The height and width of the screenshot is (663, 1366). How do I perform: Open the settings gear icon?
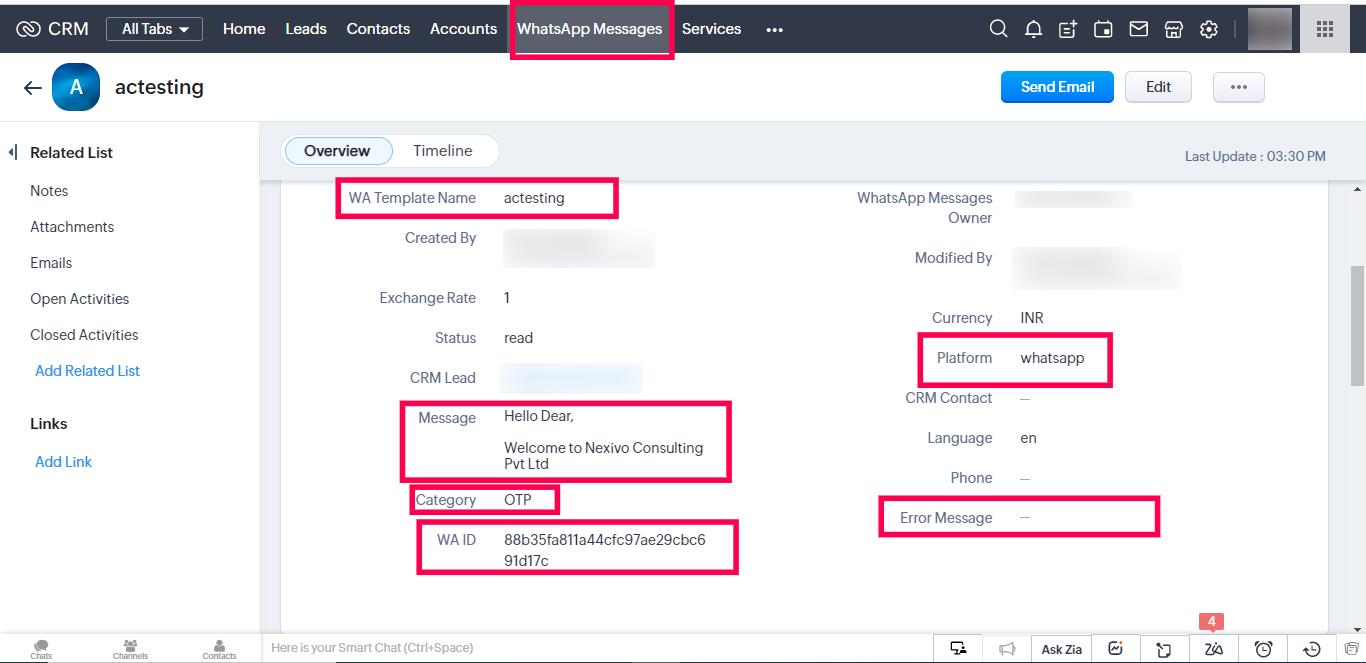pyautogui.click(x=1209, y=29)
